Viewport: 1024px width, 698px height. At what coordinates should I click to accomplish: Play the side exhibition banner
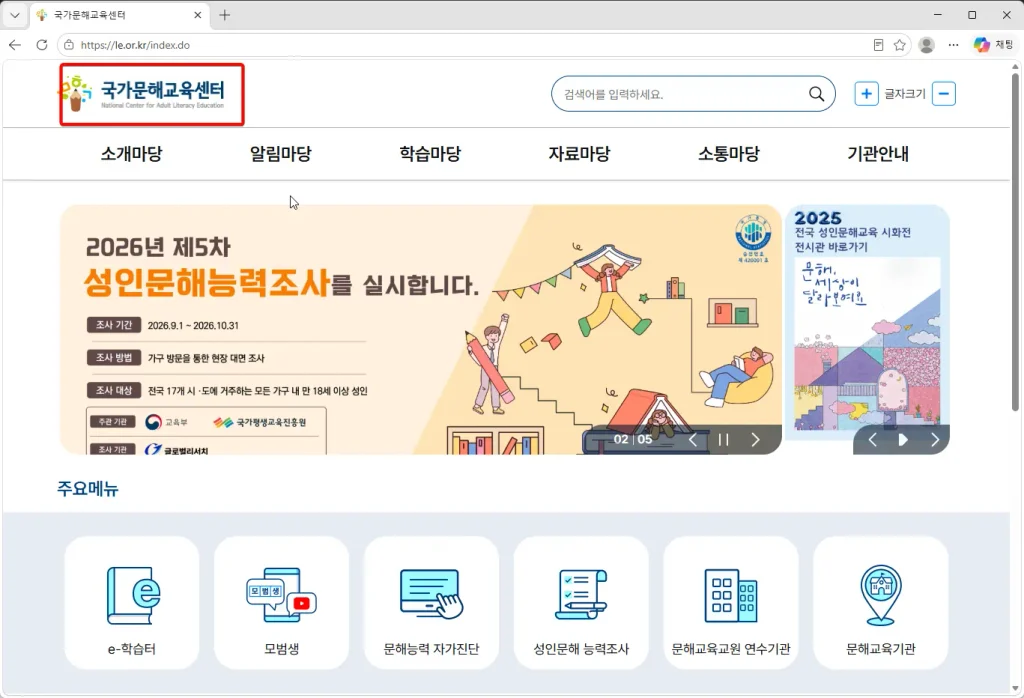903,439
